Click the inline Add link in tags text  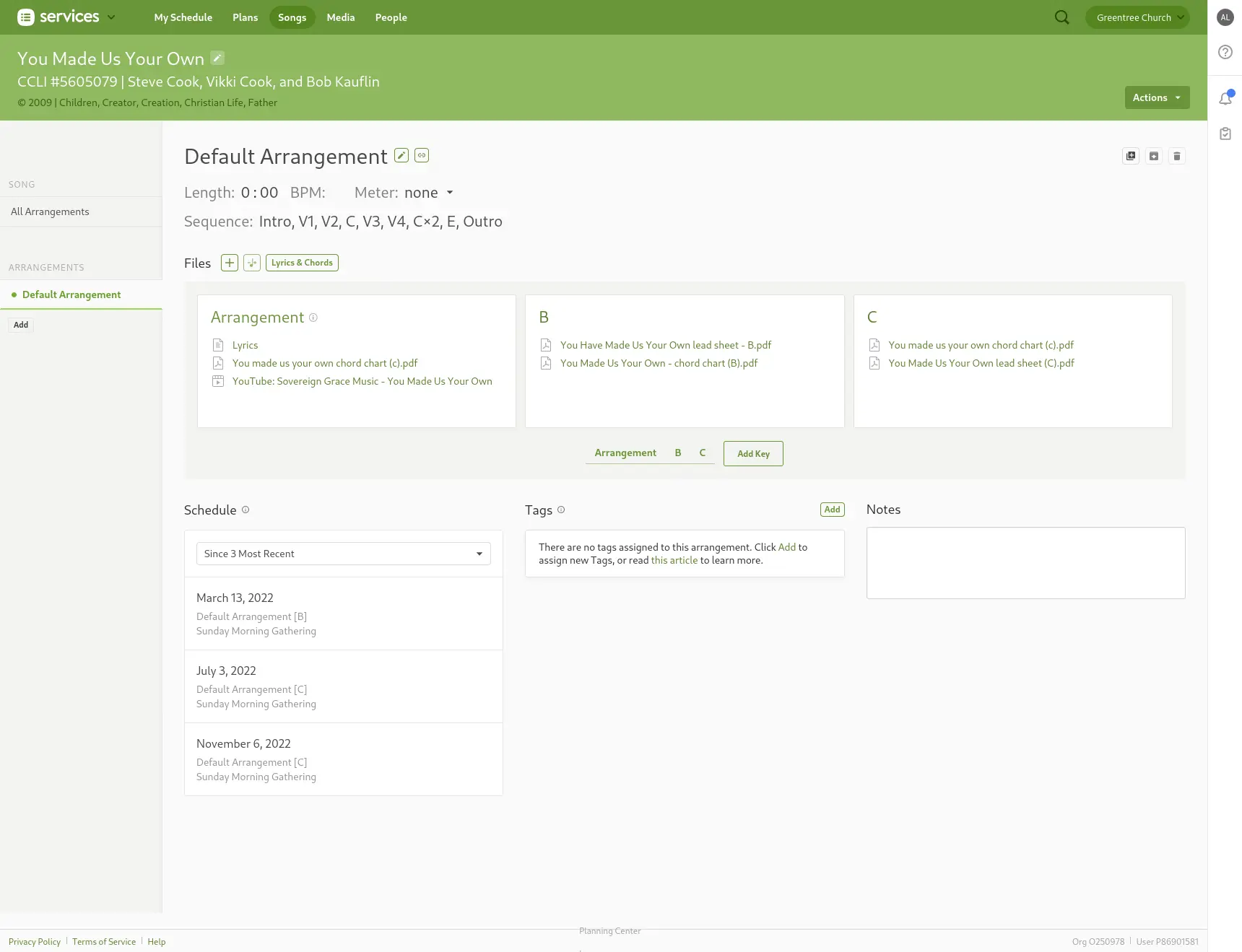pyautogui.click(x=787, y=547)
